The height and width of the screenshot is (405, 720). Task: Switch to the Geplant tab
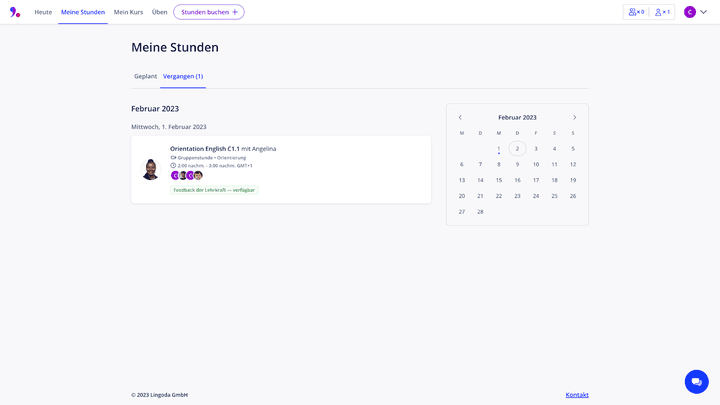pos(145,76)
